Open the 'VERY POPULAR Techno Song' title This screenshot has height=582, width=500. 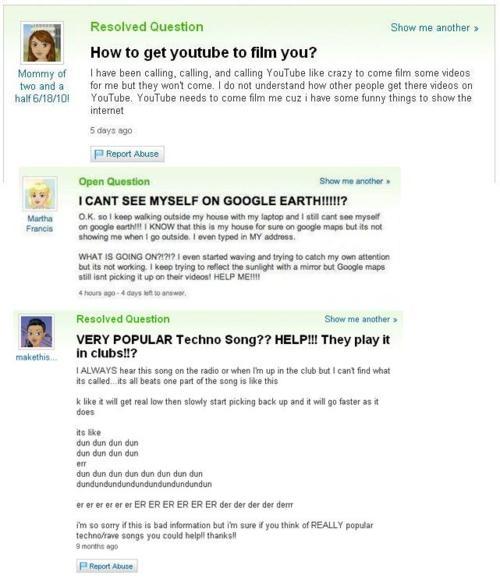[x=233, y=346]
